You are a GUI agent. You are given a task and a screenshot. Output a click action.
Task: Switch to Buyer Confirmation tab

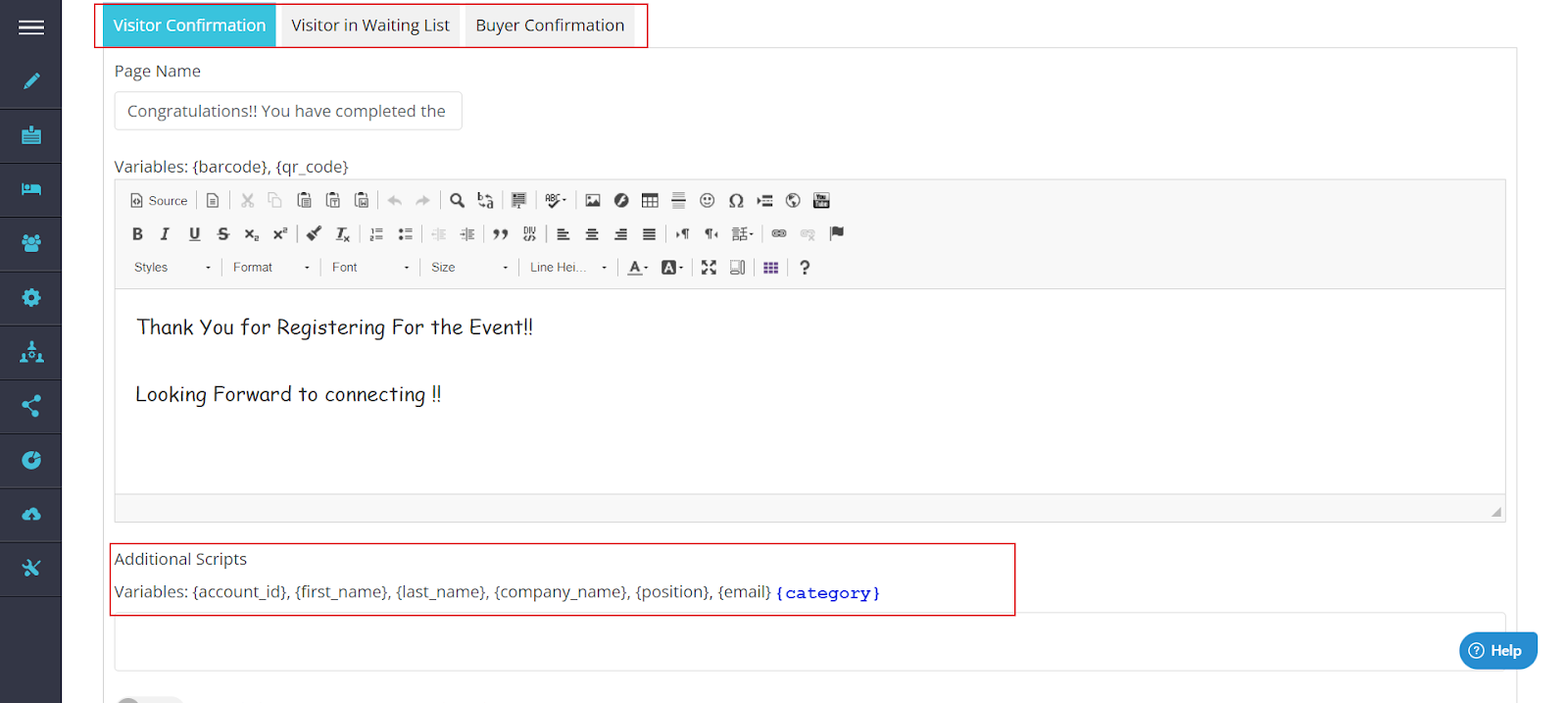click(x=550, y=25)
